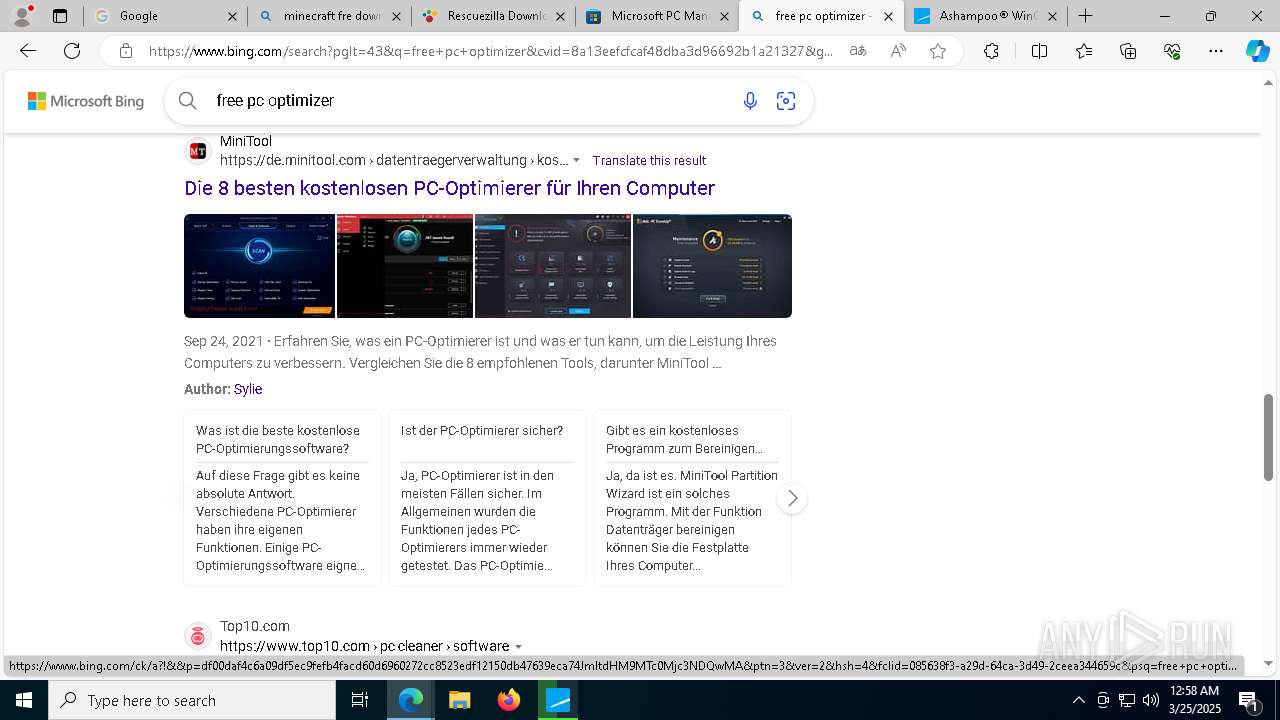Viewport: 1280px width, 720px height.
Task: Add this page to favorites star
Action: tap(938, 51)
